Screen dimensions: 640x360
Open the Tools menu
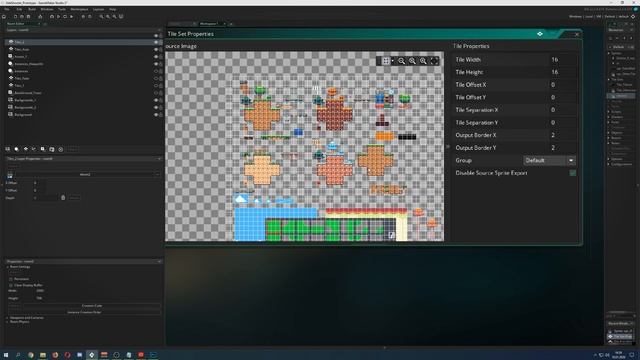click(62, 9)
